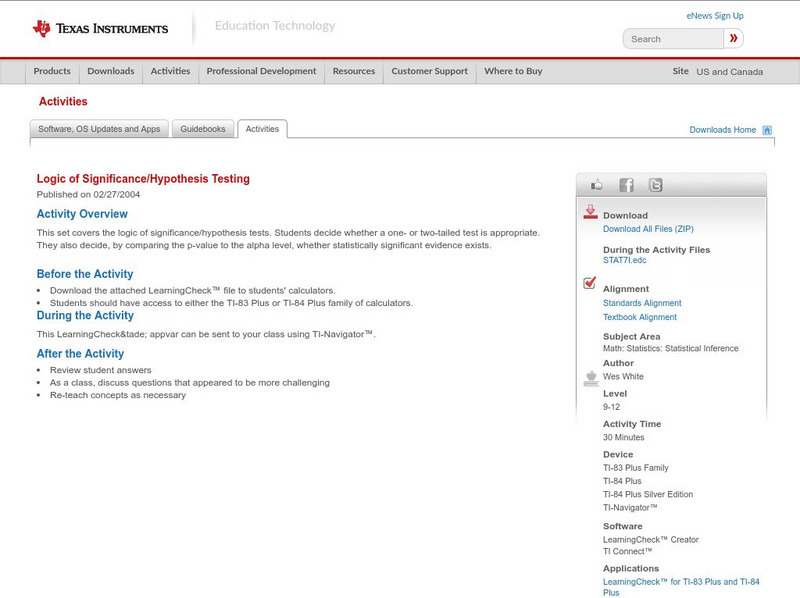The width and height of the screenshot is (800, 598).
Task: Open LearningCheck for TI-83 Plus application link
Action: click(681, 587)
